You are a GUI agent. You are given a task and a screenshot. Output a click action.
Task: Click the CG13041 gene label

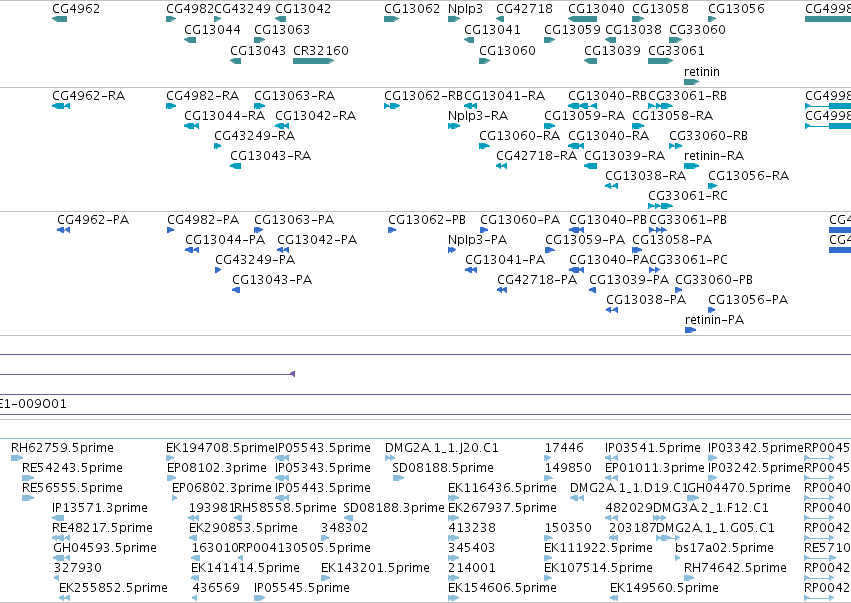point(492,29)
